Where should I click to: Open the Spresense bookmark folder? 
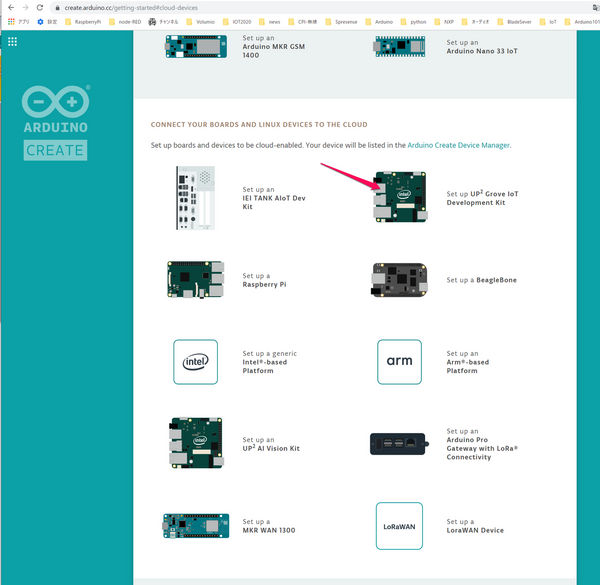[x=341, y=22]
